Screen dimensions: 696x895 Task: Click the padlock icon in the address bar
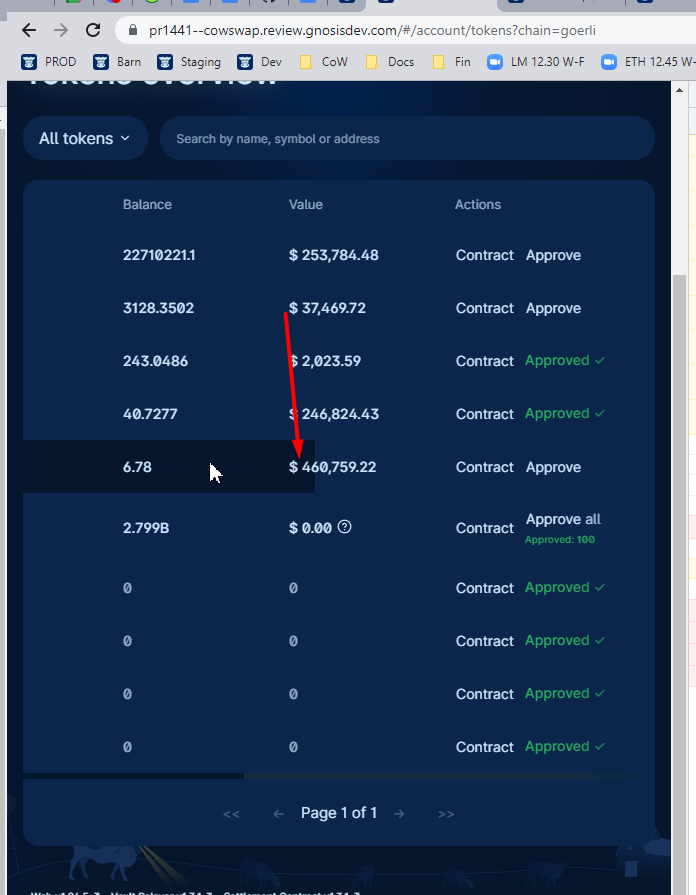tap(132, 30)
